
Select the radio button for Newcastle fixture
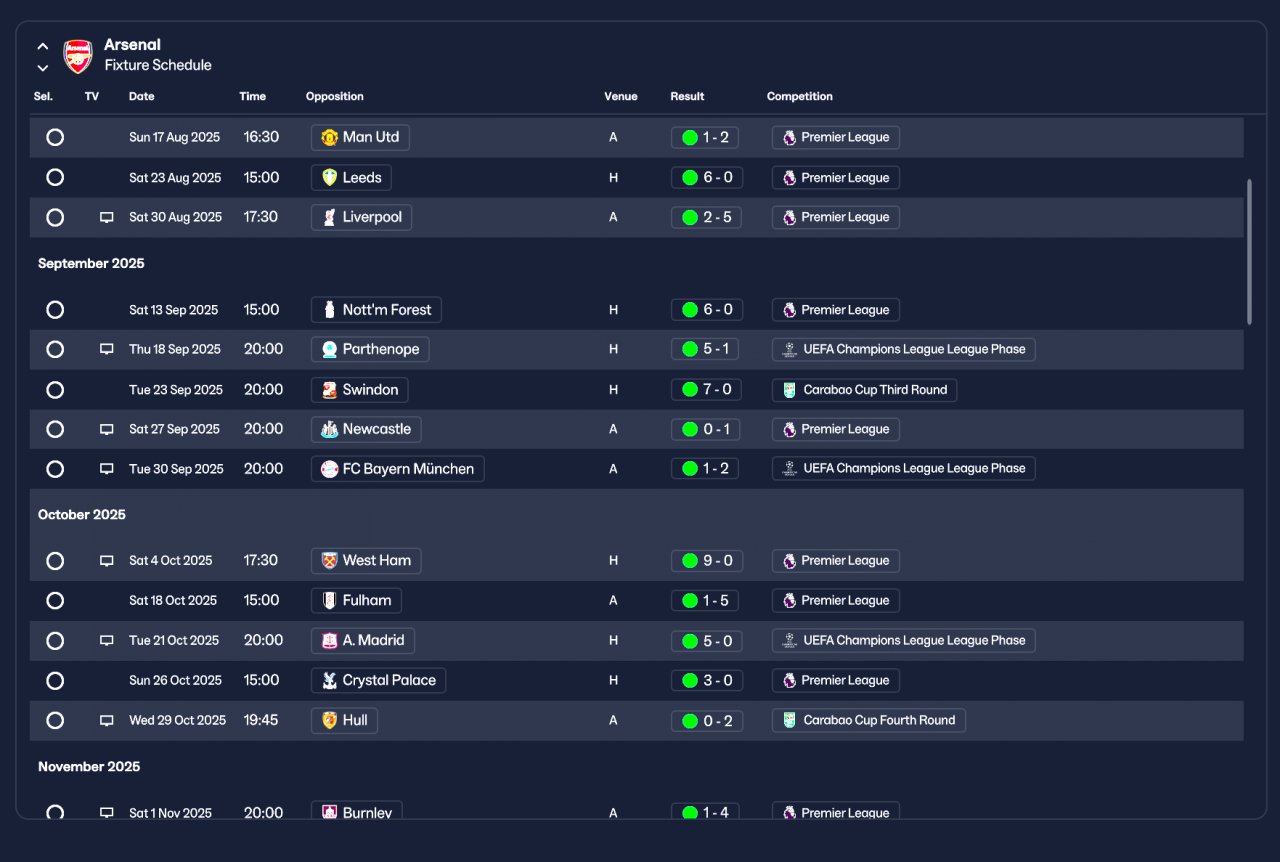55,429
